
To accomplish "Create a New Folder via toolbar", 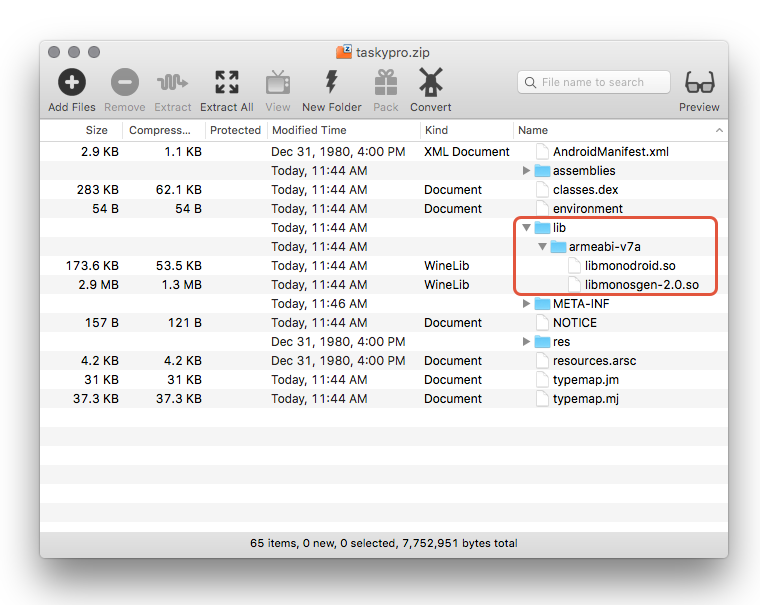I will pos(331,83).
